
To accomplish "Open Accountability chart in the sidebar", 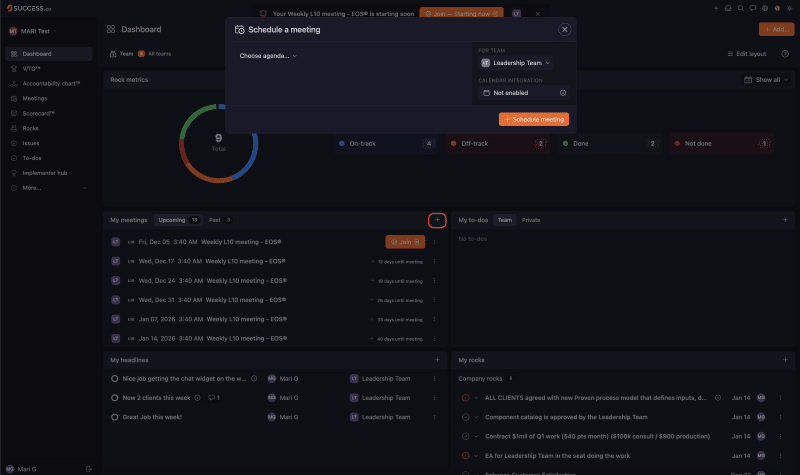I will pyautogui.click(x=48, y=83).
